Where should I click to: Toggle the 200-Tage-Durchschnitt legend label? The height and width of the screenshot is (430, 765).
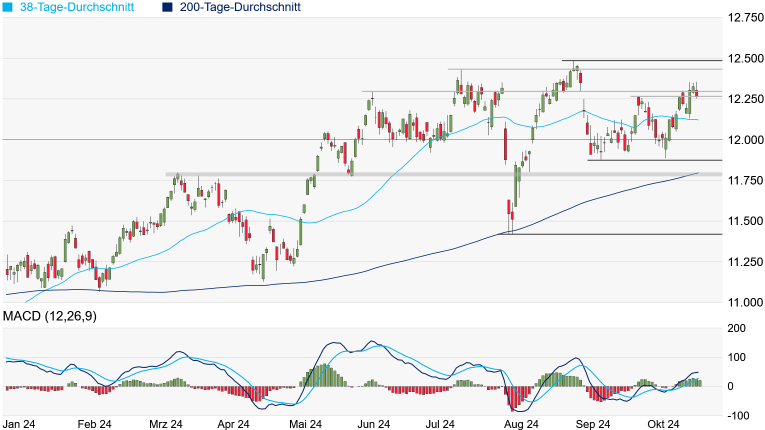point(243,7)
